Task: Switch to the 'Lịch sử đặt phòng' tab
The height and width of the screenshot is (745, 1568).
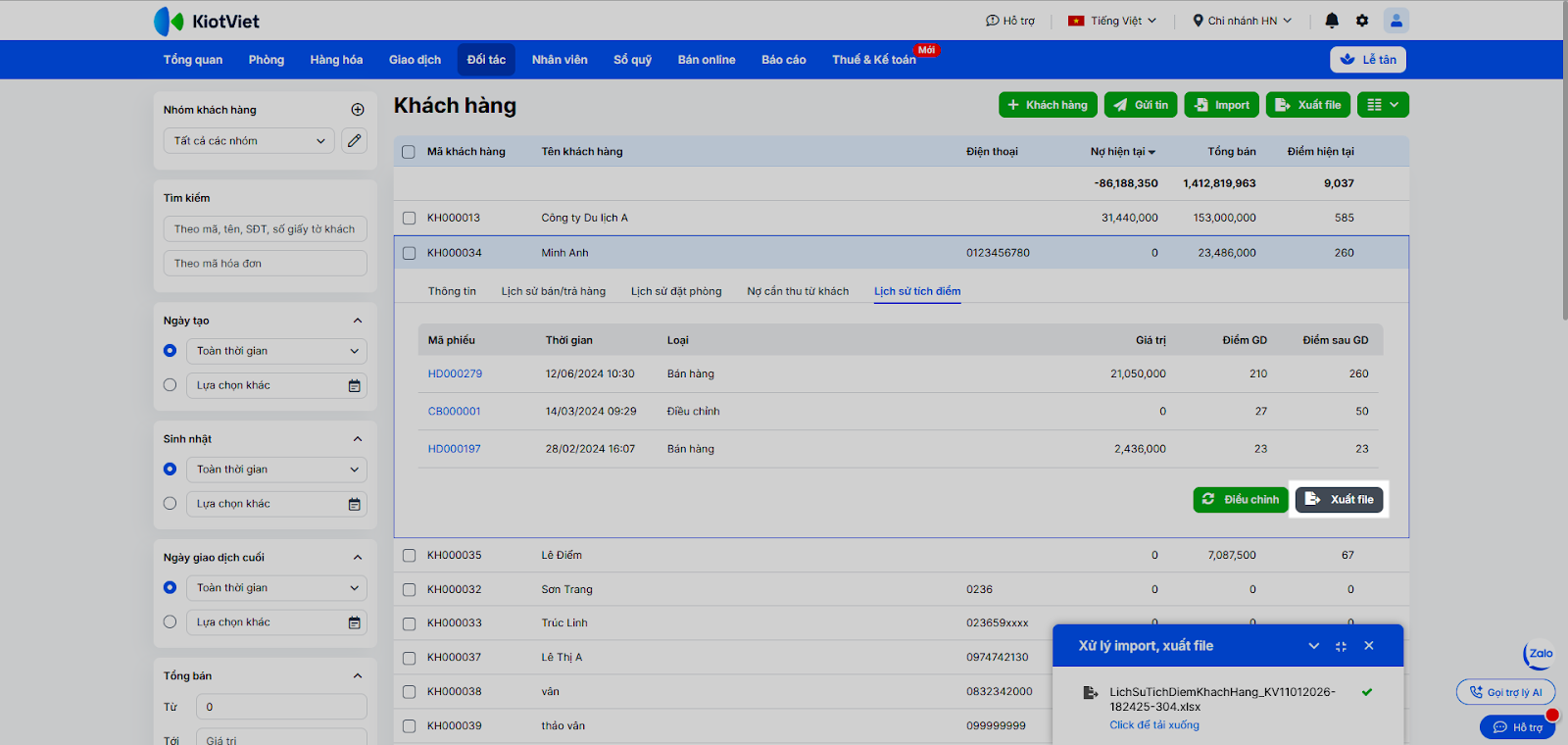Action: point(676,291)
